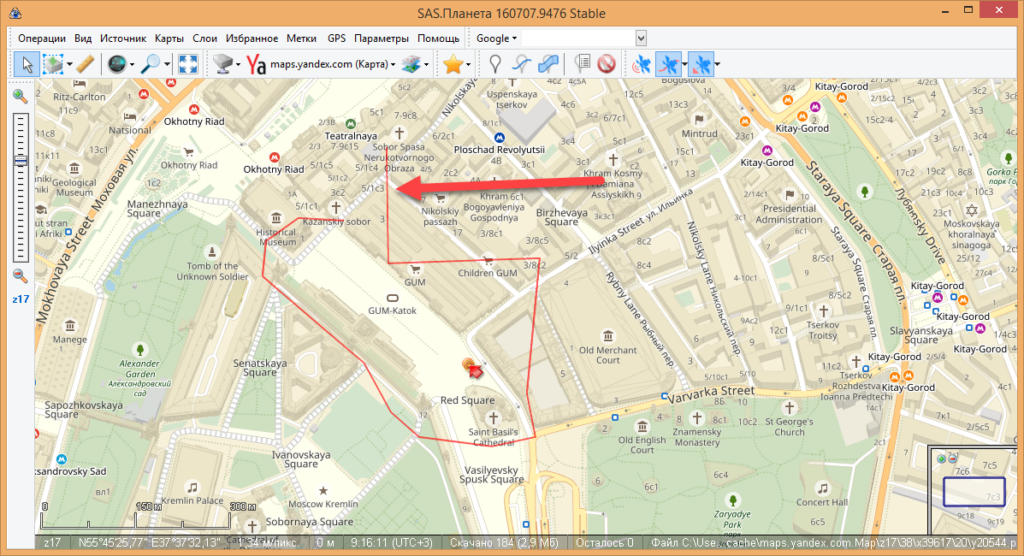Click the globe map icon in toolbar
Image resolution: width=1024 pixels, height=556 pixels.
[x=116, y=64]
